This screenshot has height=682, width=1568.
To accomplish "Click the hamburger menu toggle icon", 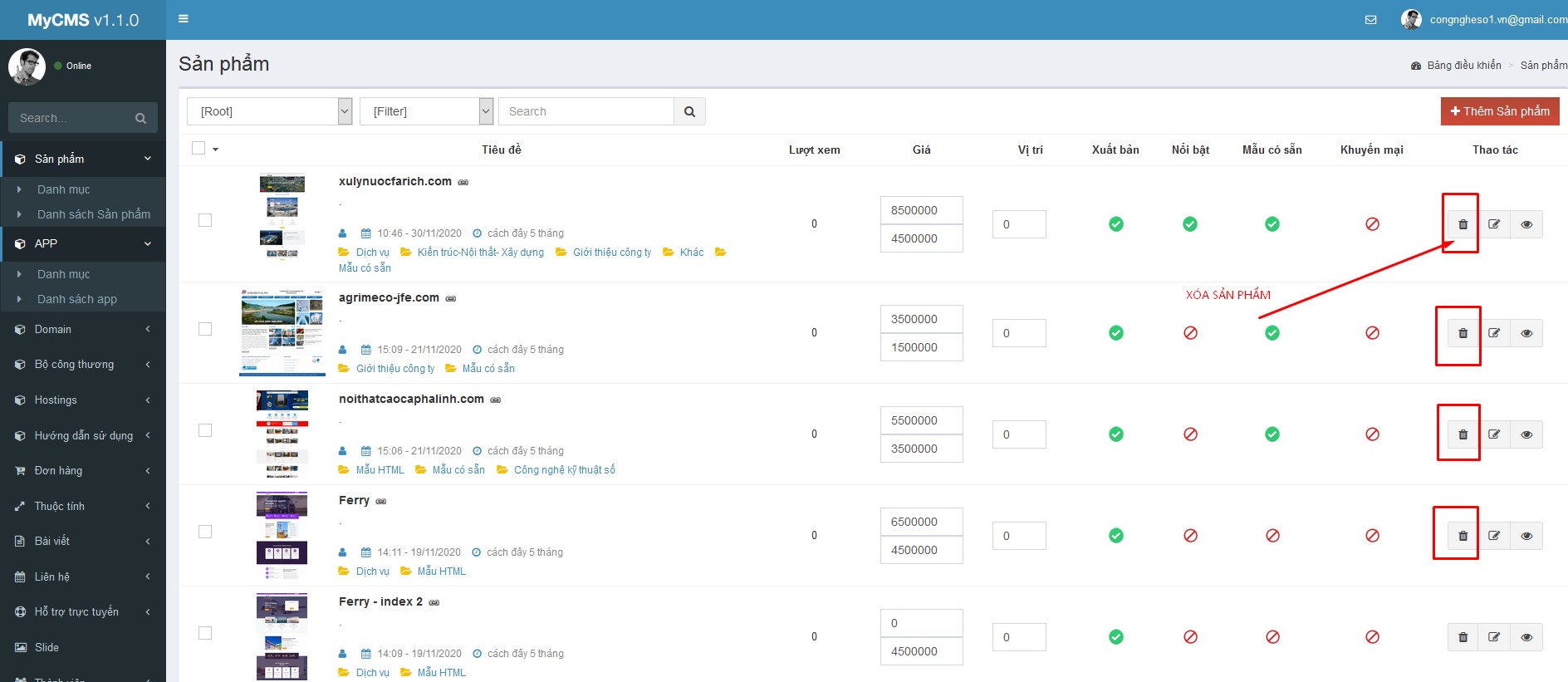I will coord(184,19).
